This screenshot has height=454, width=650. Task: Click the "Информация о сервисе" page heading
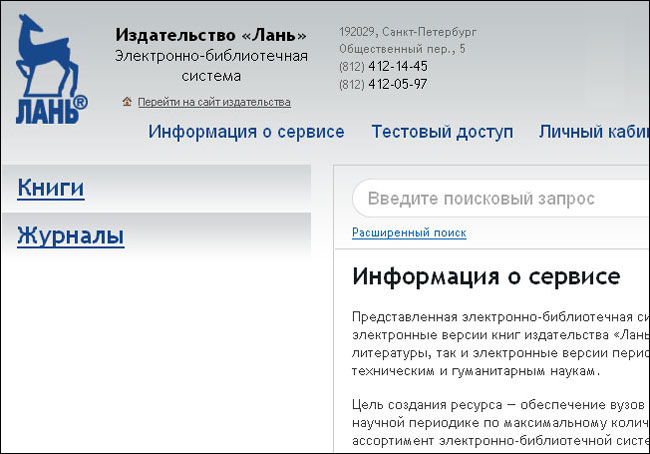point(486,276)
